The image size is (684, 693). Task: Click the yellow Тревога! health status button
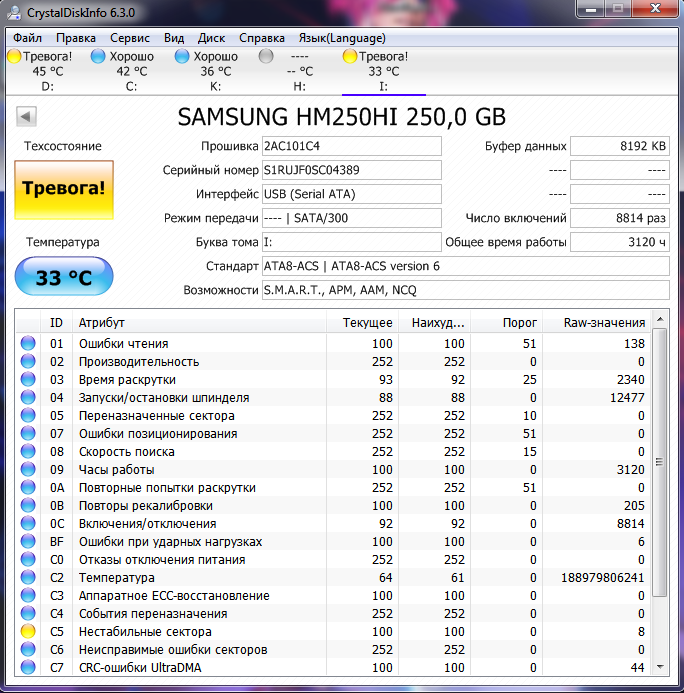[64, 190]
